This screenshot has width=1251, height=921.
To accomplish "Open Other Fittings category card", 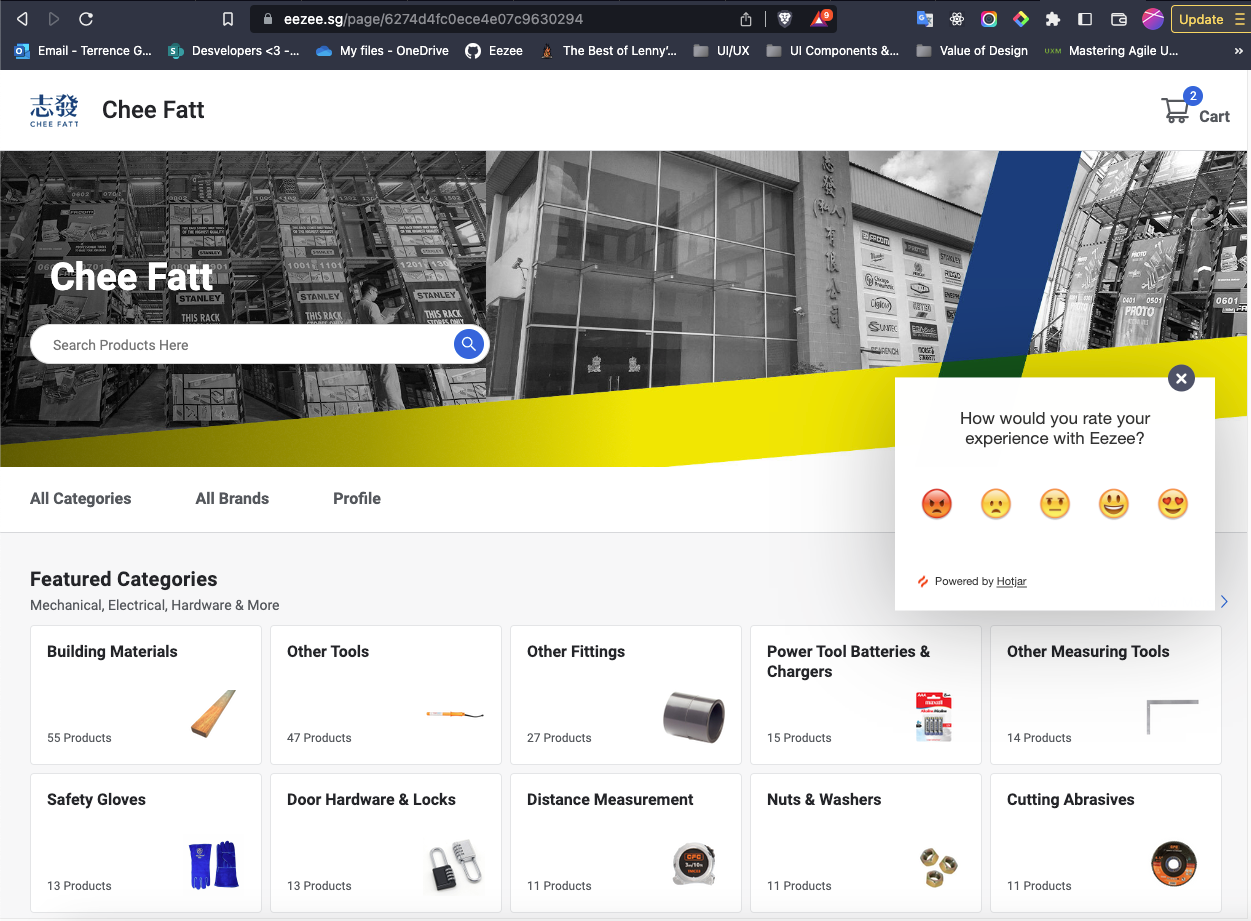I will tap(626, 695).
